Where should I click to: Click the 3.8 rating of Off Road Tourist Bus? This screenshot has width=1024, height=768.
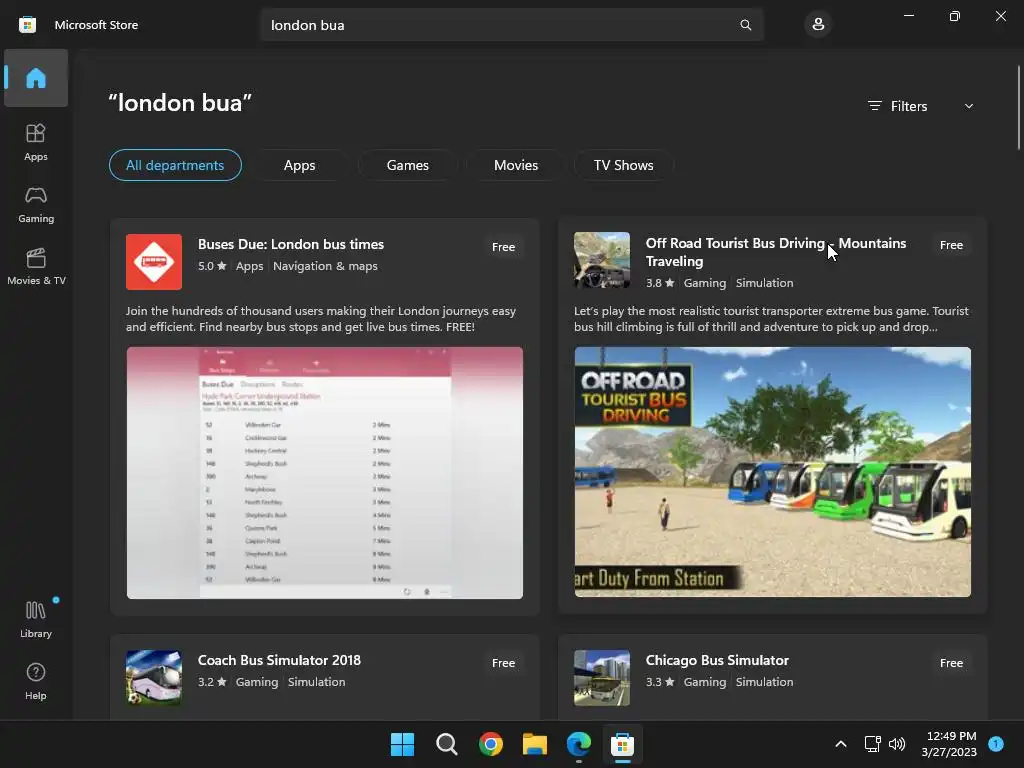click(660, 283)
